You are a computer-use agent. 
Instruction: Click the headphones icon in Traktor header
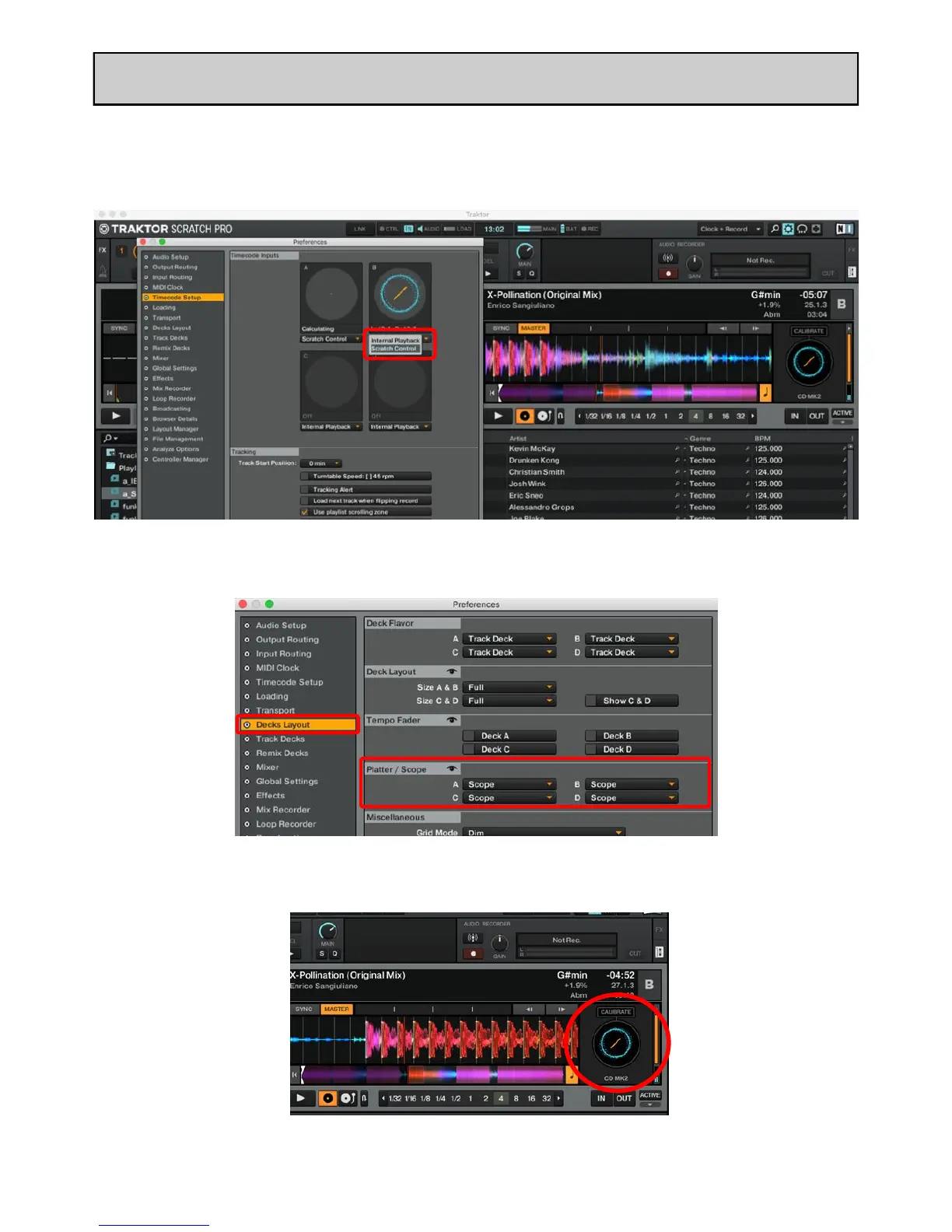click(802, 229)
